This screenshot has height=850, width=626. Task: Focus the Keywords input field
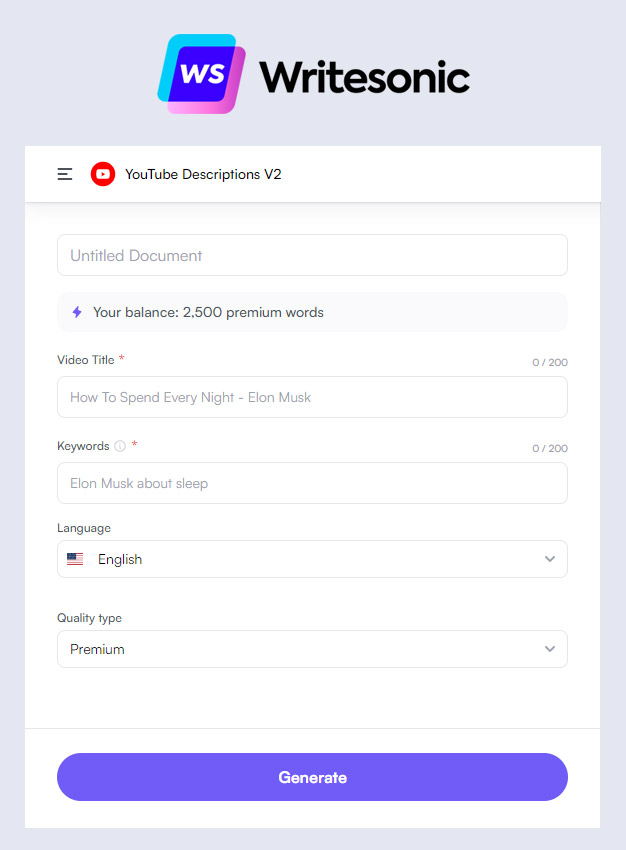312,483
